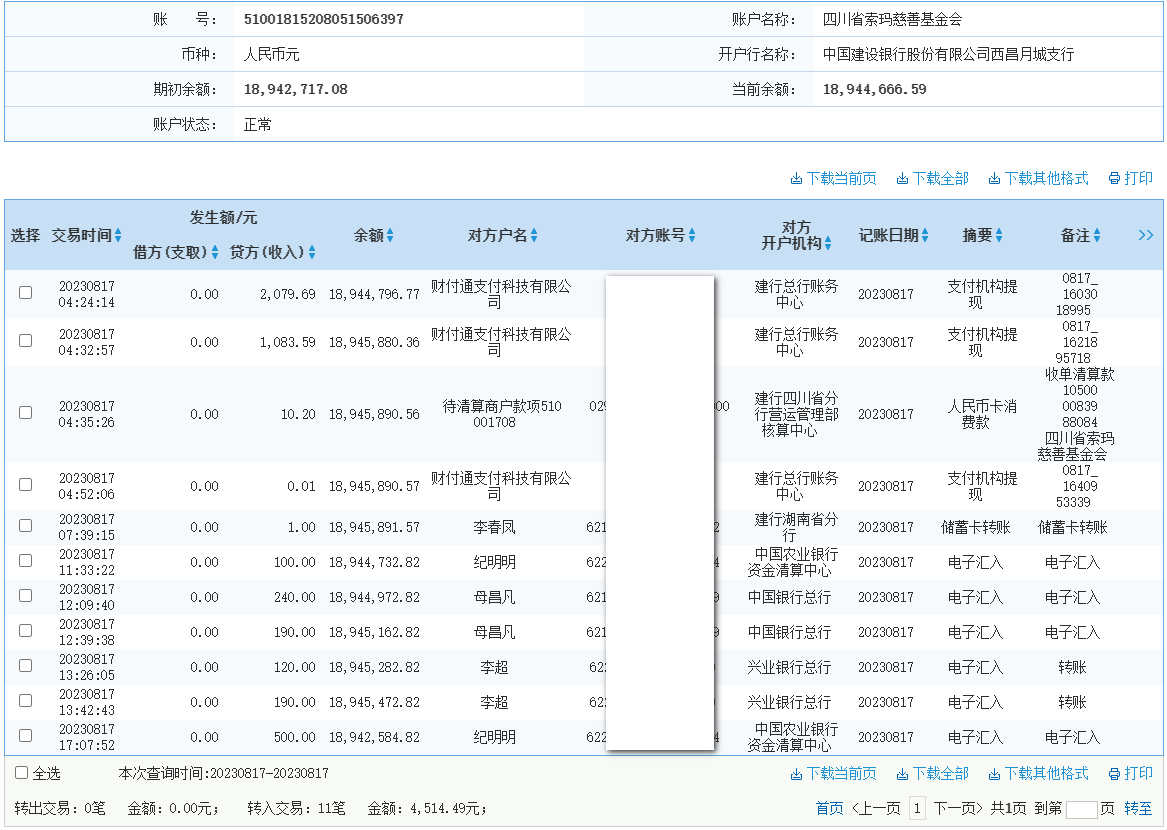The height and width of the screenshot is (830, 1167).
Task: Click 建行湖南省分行 institution cell
Action: pos(796,527)
